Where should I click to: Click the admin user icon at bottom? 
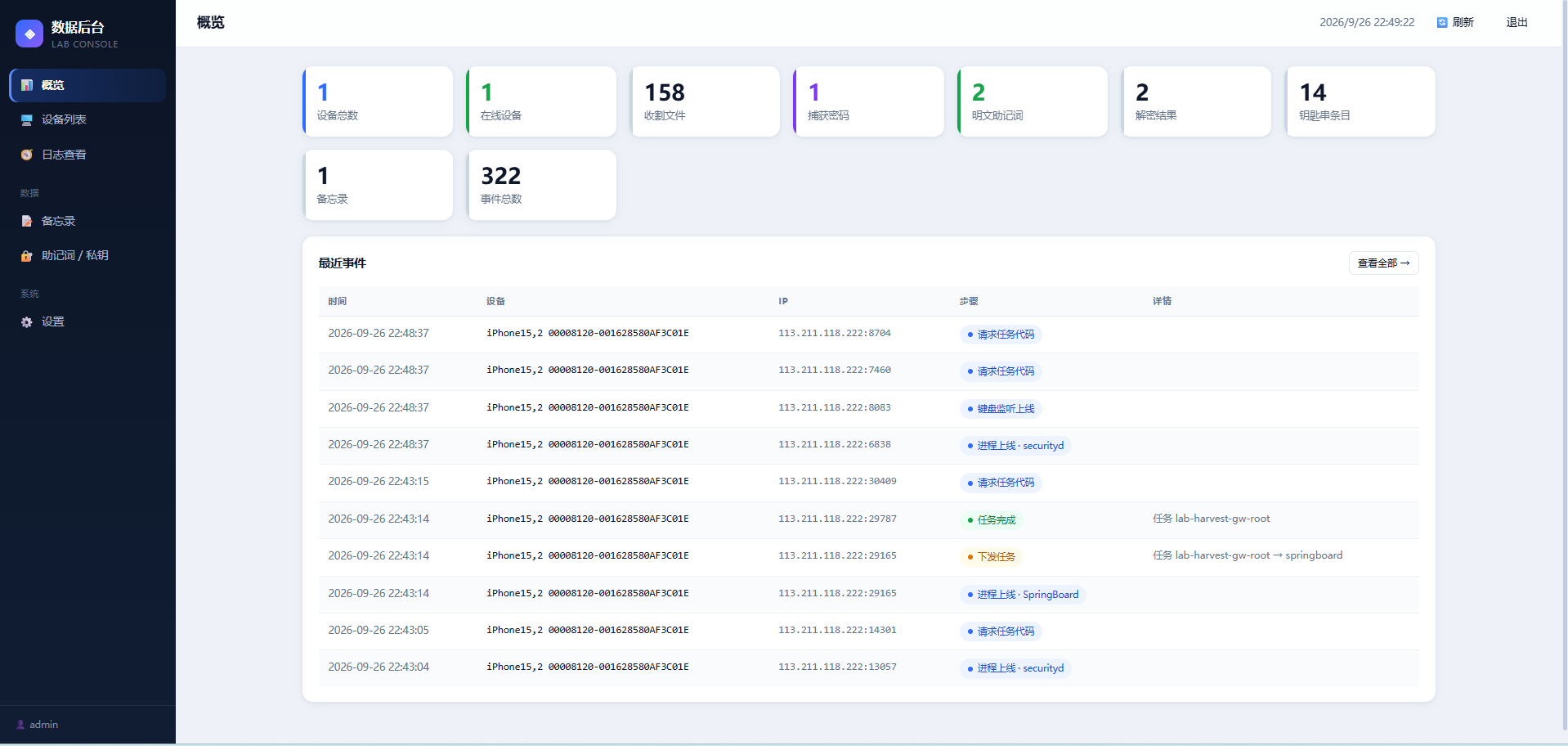(20, 725)
